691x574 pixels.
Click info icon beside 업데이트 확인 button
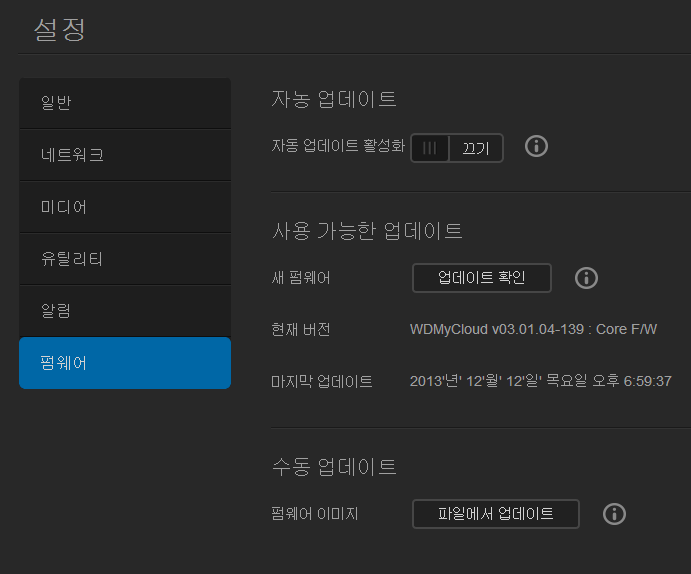coord(586,278)
